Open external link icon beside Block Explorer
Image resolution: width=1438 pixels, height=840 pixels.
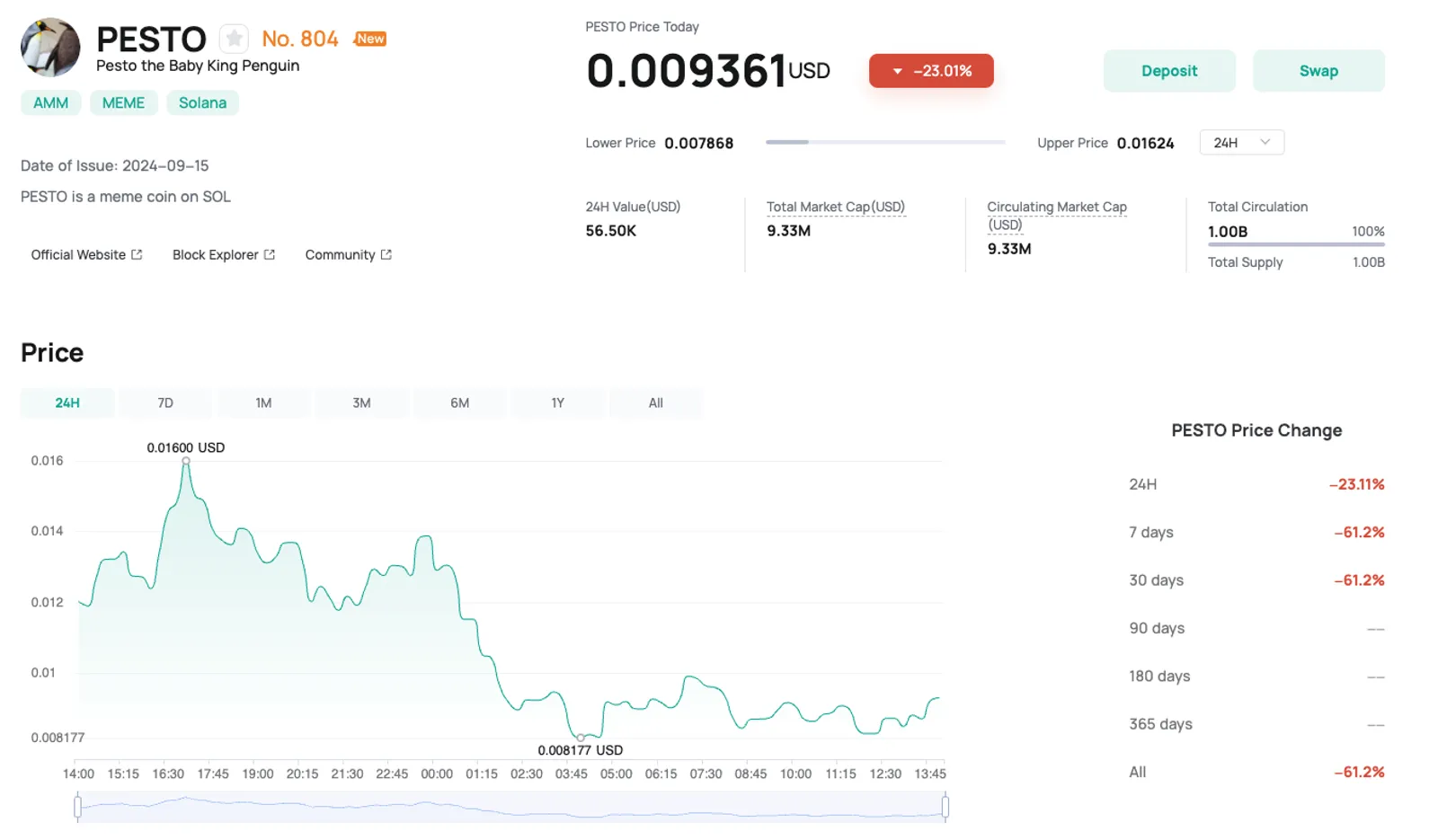coord(269,255)
